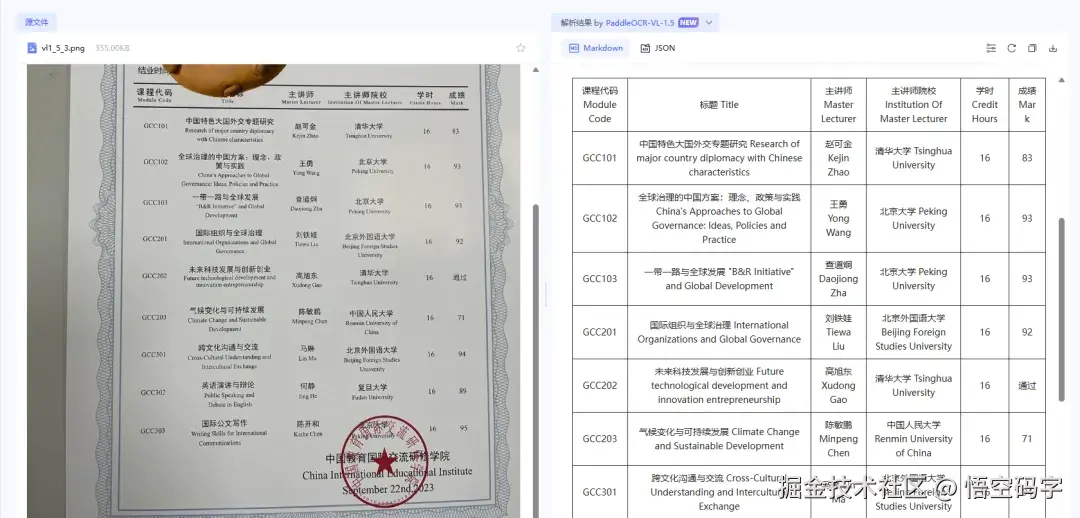Click the GCC203 cell in results table
The image size is (1080, 518).
pos(600,439)
